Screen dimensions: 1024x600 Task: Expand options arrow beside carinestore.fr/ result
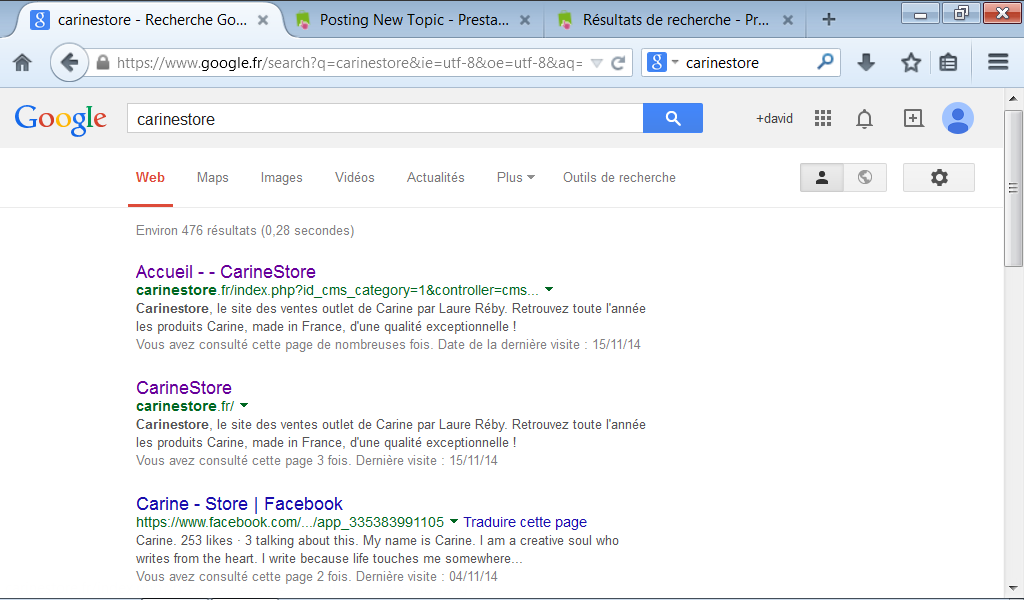click(244, 405)
